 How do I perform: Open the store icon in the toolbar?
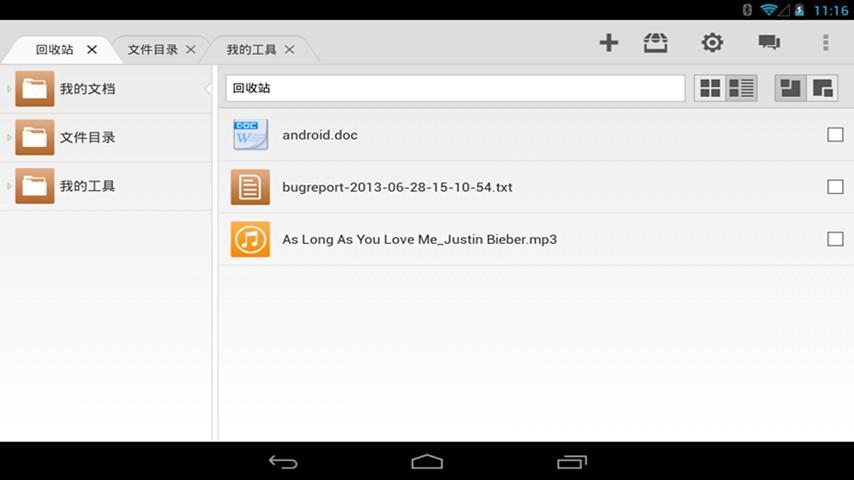click(656, 42)
